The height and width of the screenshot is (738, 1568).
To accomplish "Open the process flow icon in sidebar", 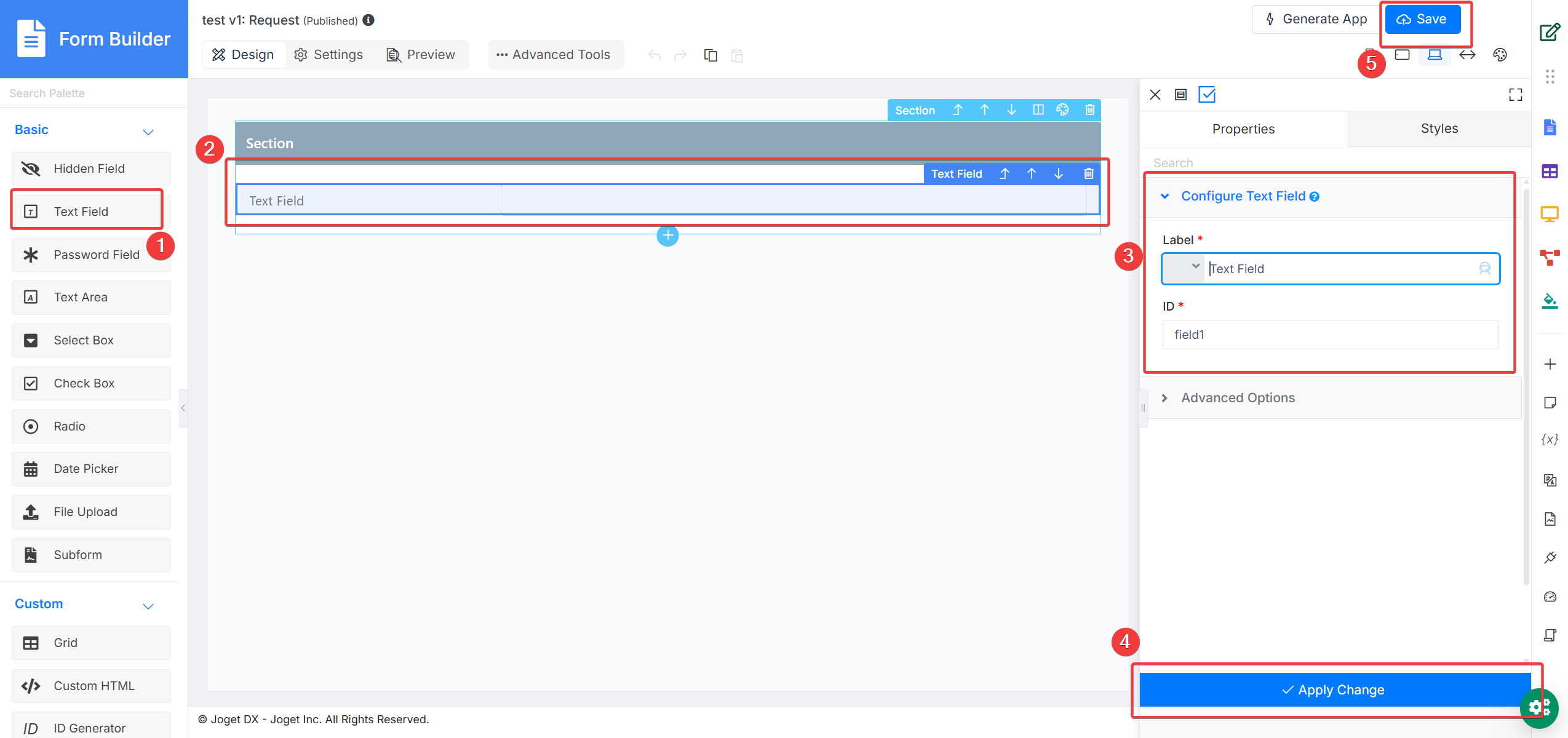I will tap(1550, 257).
